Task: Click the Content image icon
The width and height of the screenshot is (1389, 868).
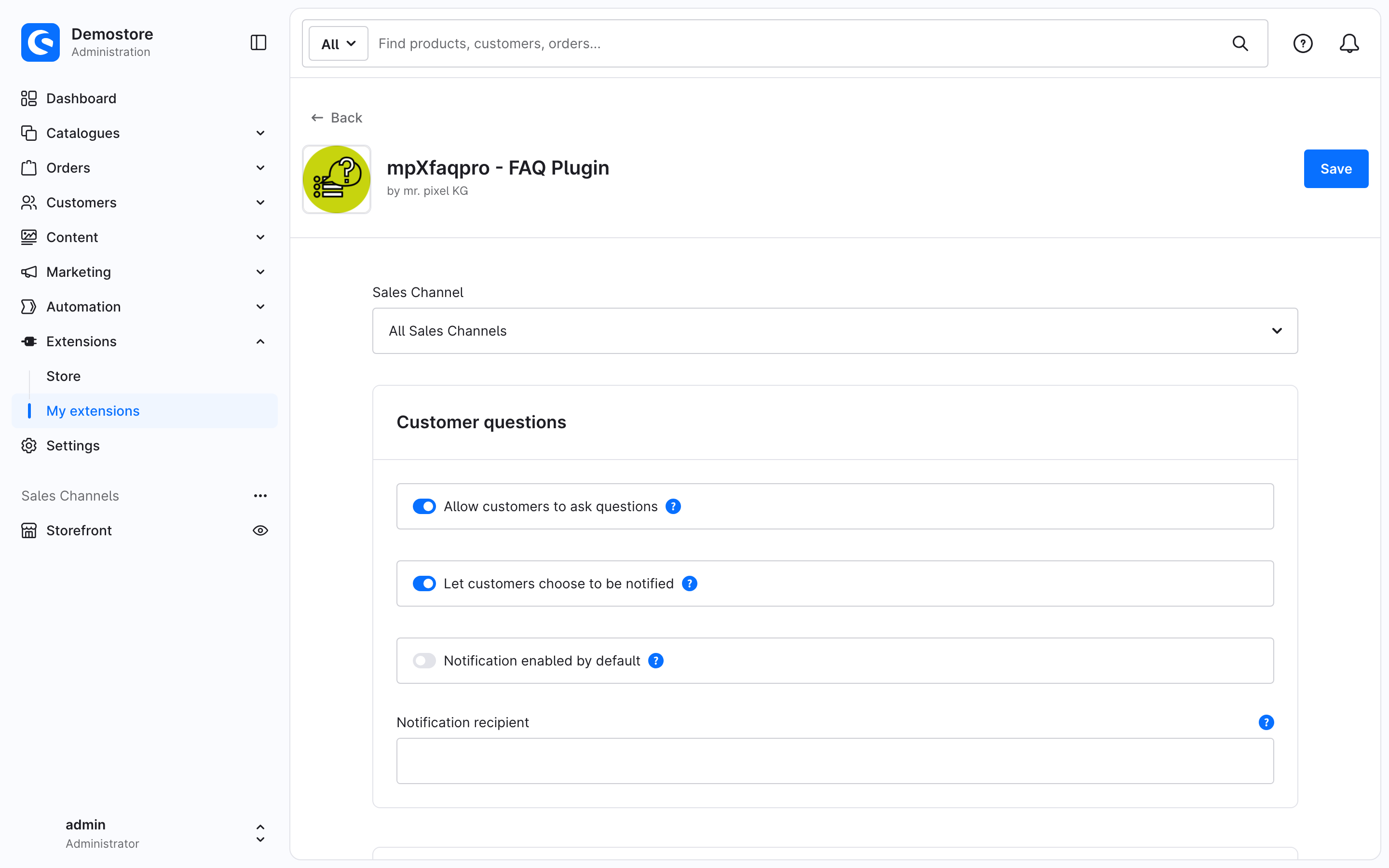Action: (29, 237)
